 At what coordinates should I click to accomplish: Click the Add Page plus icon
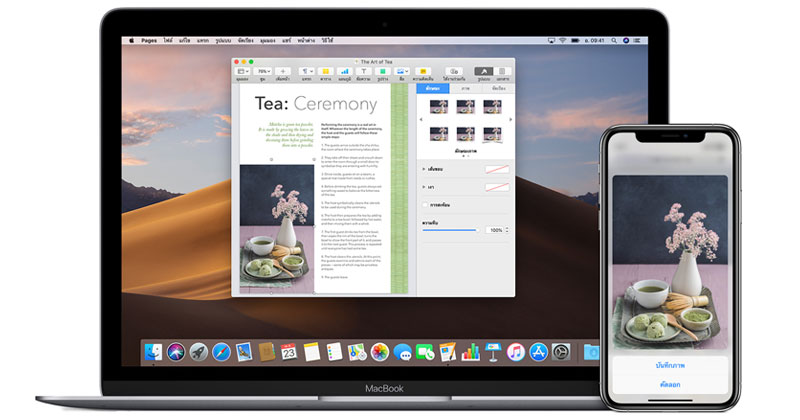tap(283, 72)
